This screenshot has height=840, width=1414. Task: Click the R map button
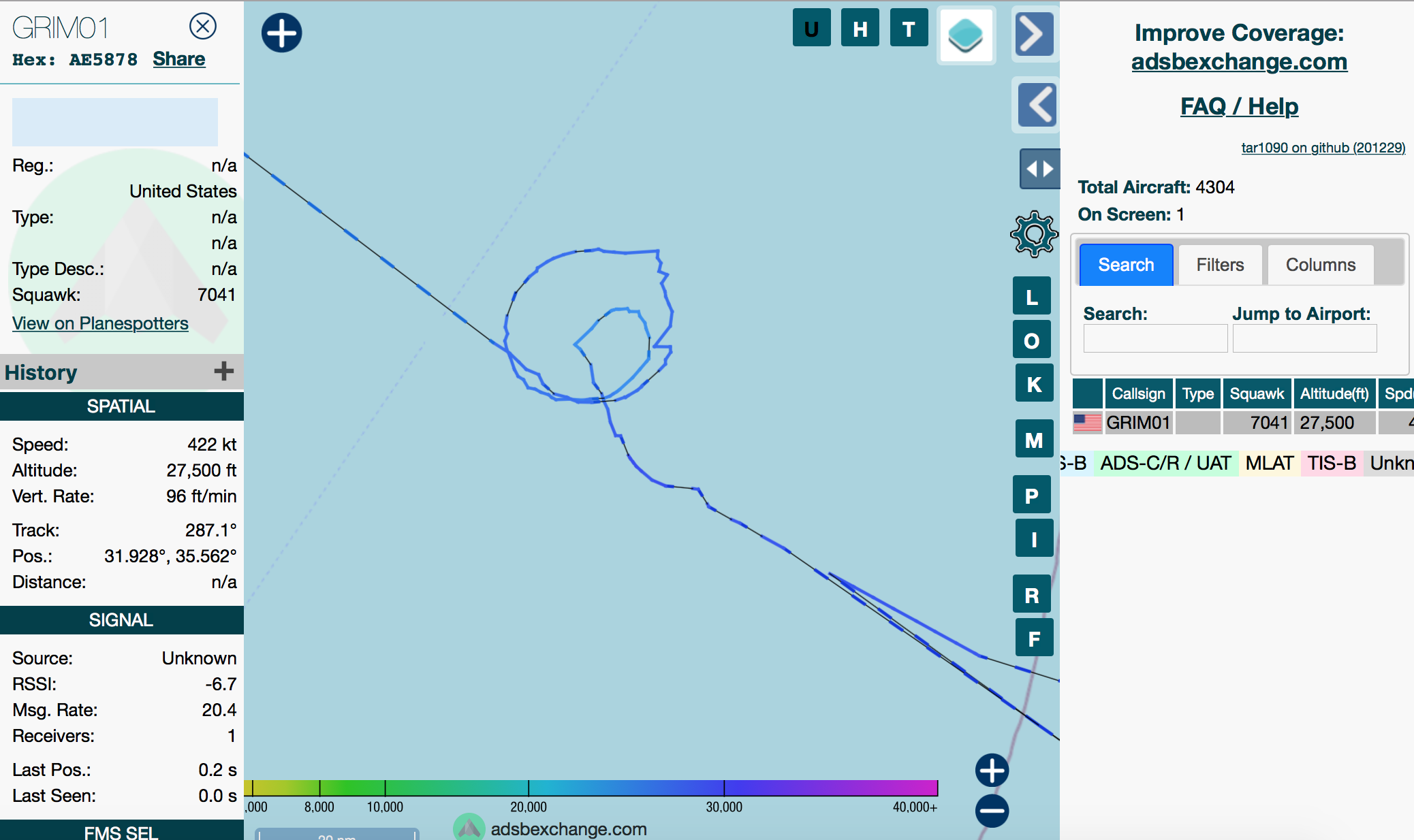coord(1032,594)
